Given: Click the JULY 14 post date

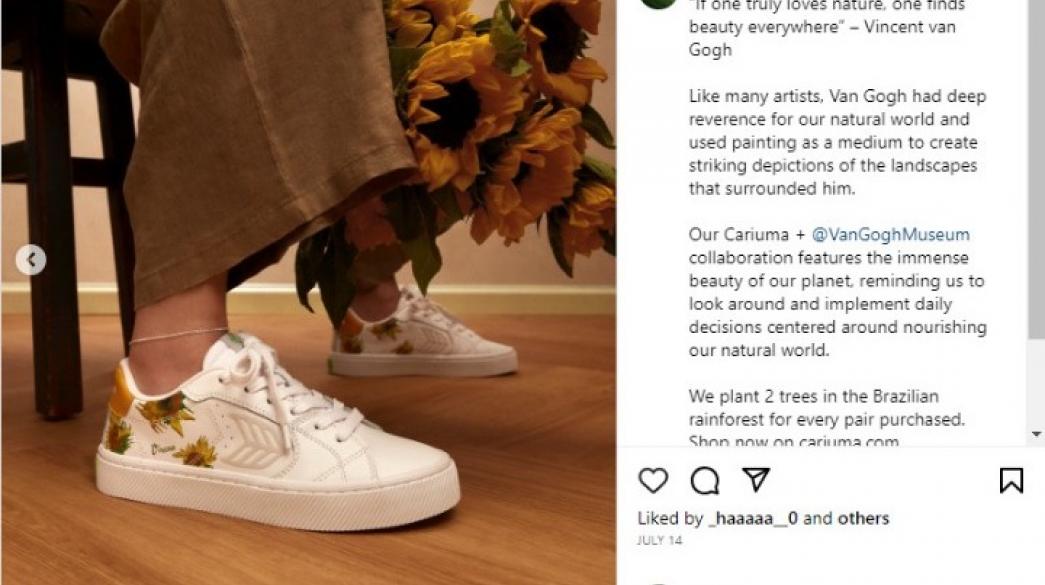Looking at the screenshot, I should [x=659, y=540].
